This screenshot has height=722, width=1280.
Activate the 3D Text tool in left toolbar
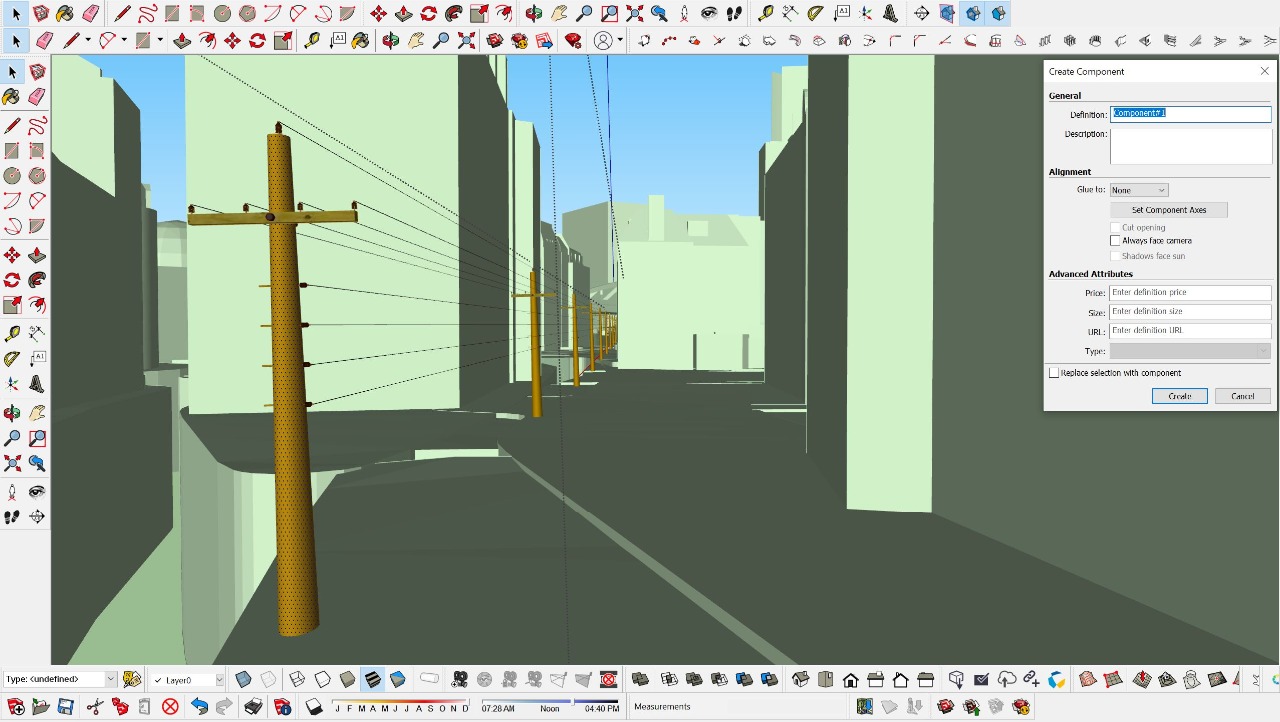click(37, 384)
